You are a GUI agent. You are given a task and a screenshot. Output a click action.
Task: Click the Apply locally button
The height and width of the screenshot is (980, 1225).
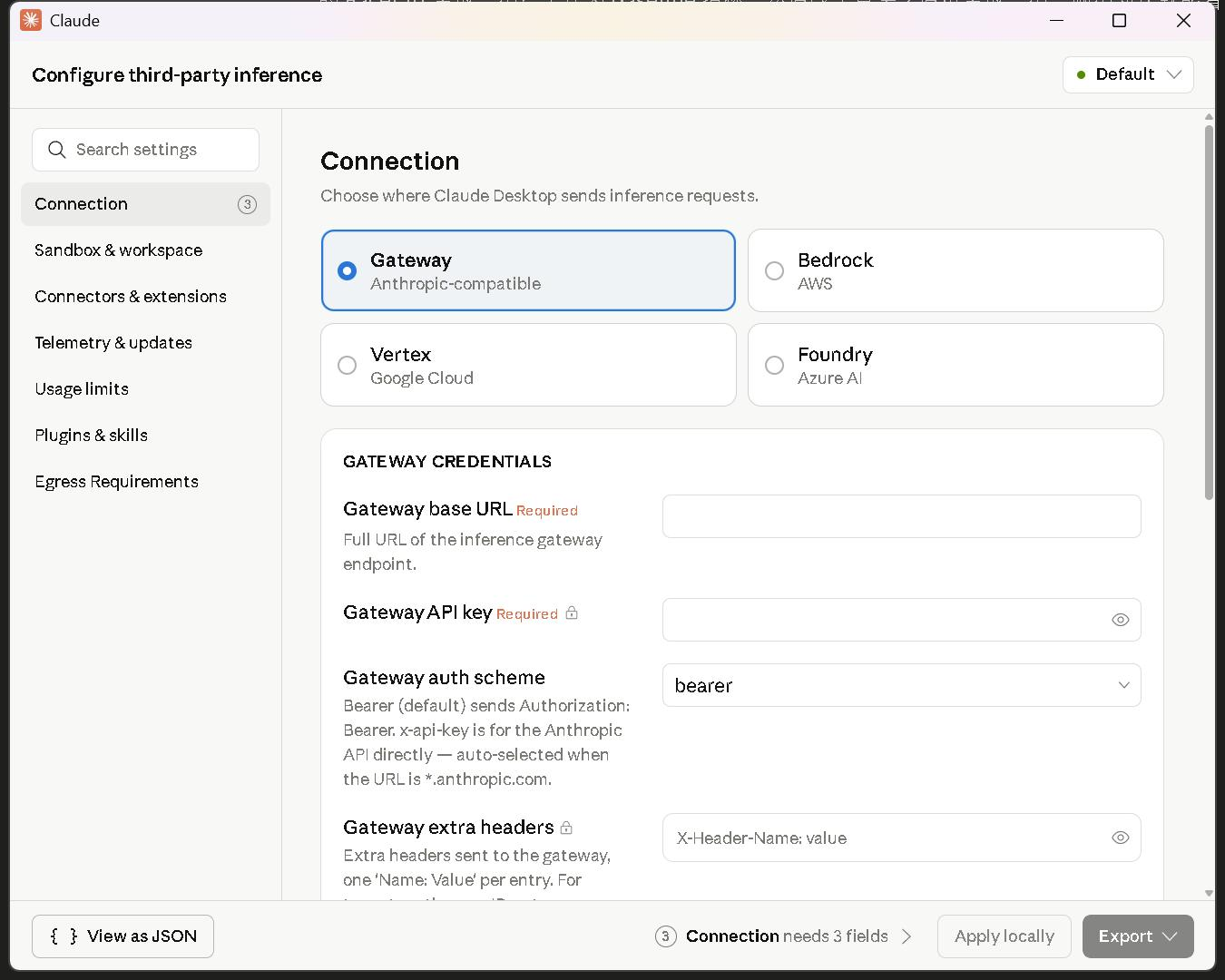point(1004,936)
